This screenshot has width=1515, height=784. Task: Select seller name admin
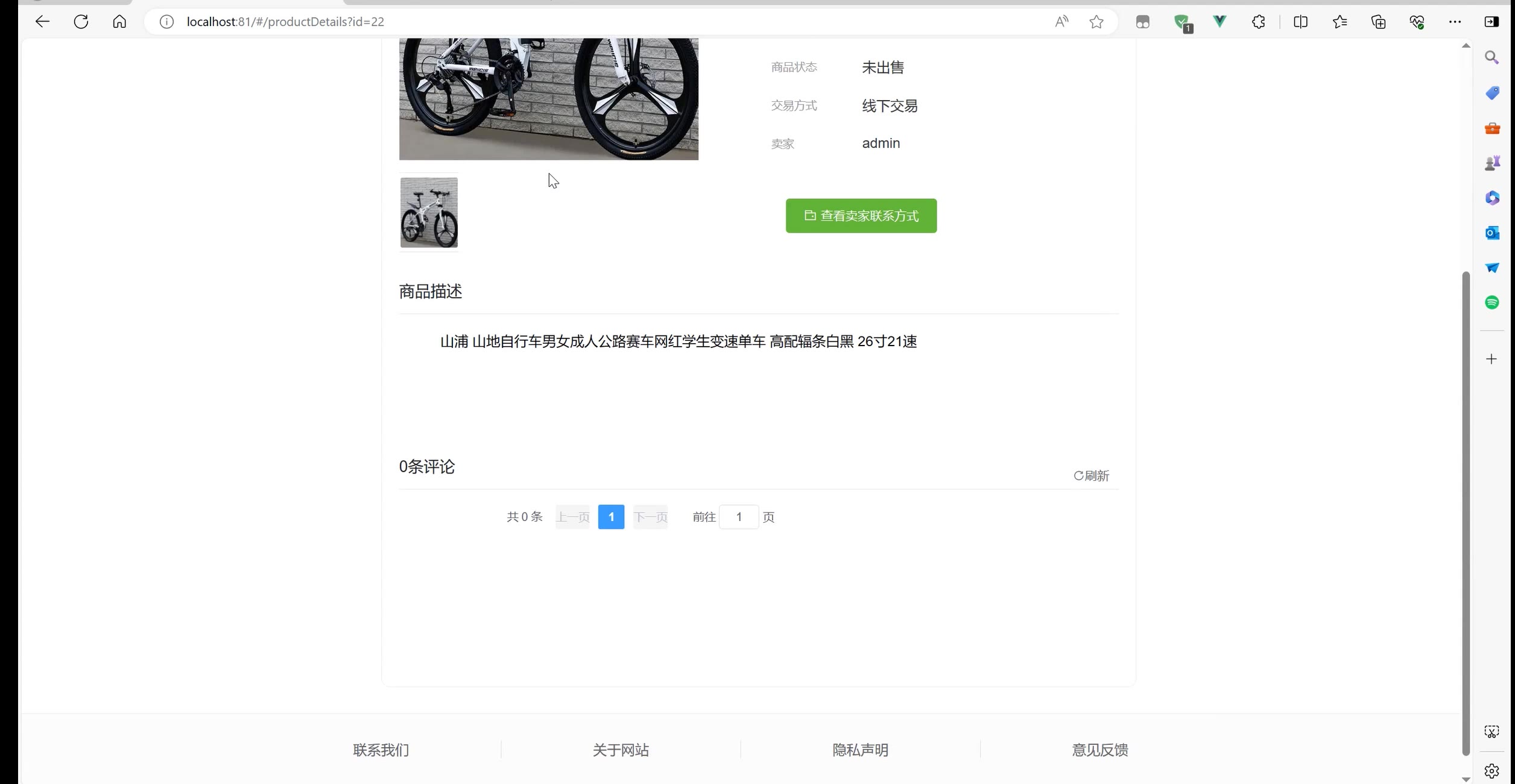(x=881, y=144)
